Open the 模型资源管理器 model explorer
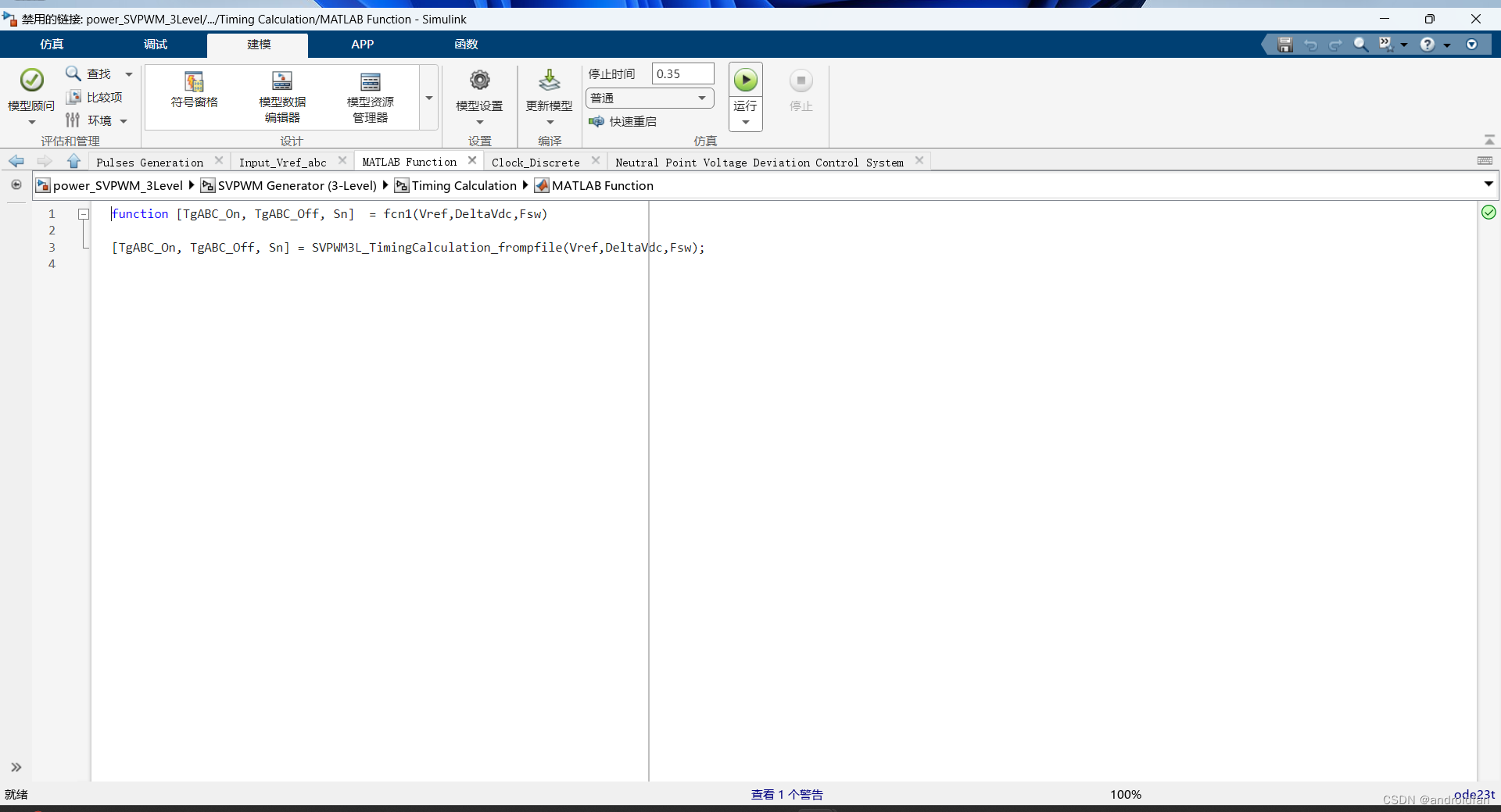 (370, 97)
